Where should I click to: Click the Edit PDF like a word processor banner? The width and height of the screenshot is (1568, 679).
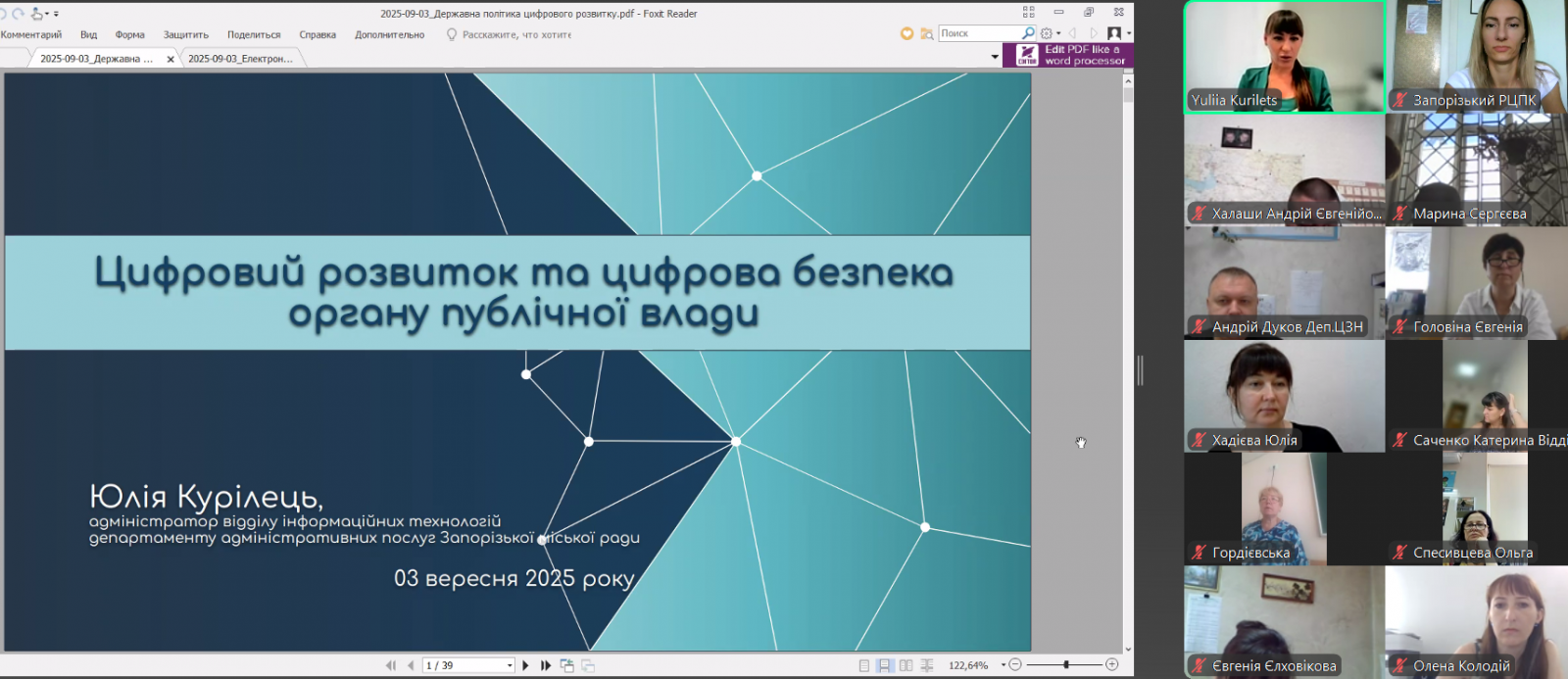point(1067,55)
